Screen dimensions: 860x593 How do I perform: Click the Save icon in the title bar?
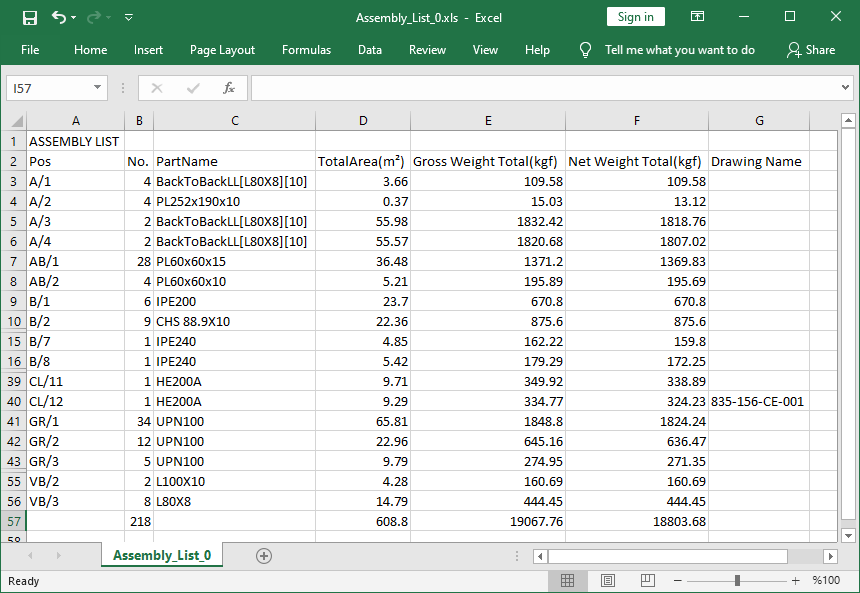click(x=30, y=17)
